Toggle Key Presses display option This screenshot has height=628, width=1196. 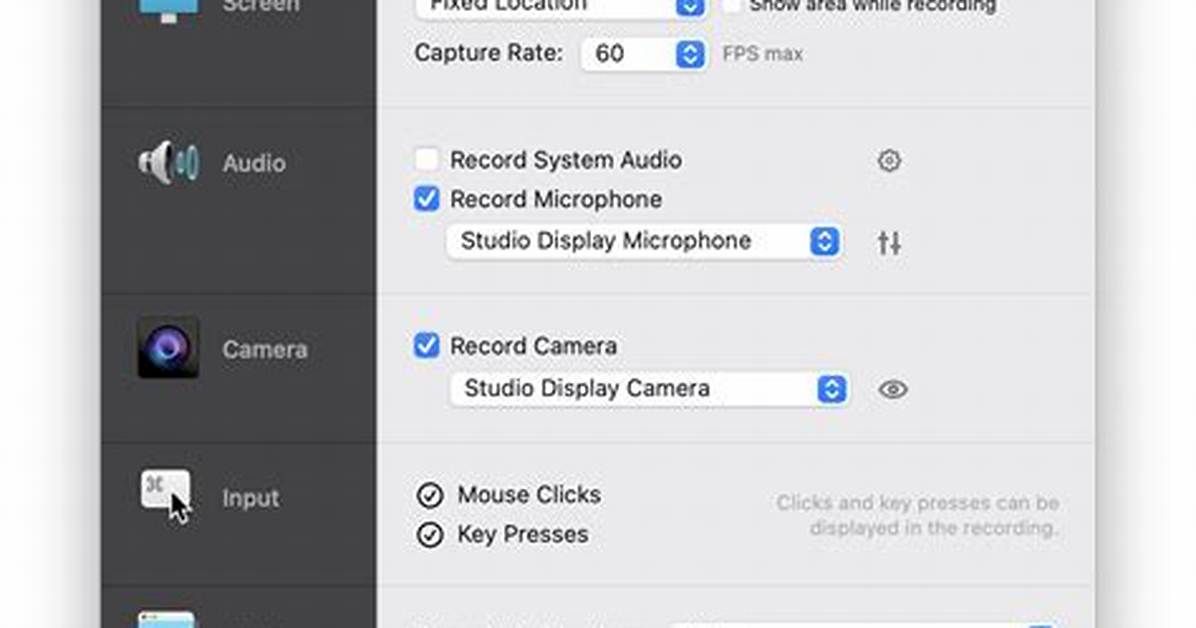pyautogui.click(x=430, y=535)
